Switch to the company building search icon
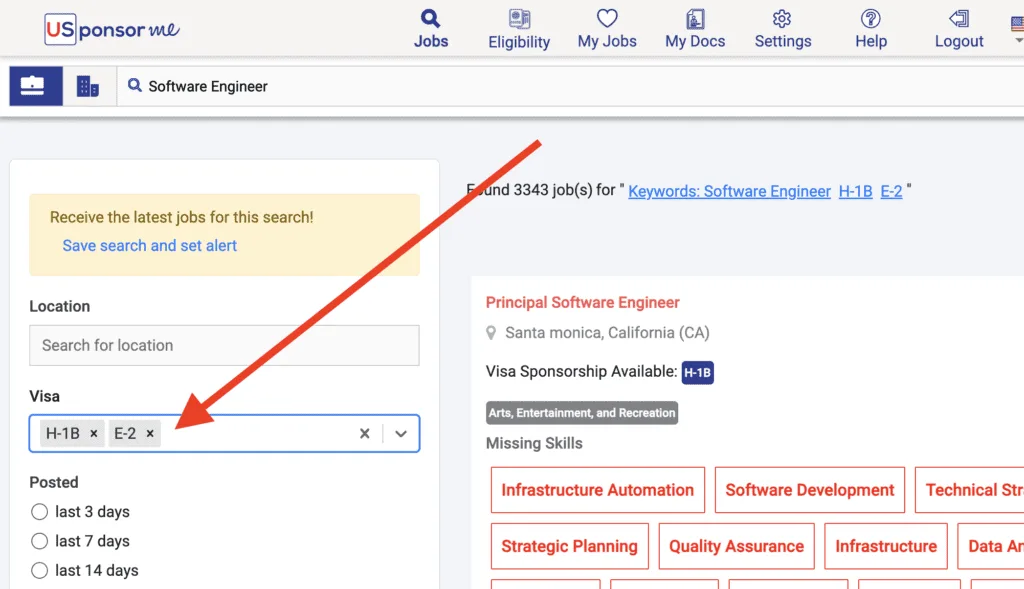Viewport: 1024px width, 589px height. point(88,86)
